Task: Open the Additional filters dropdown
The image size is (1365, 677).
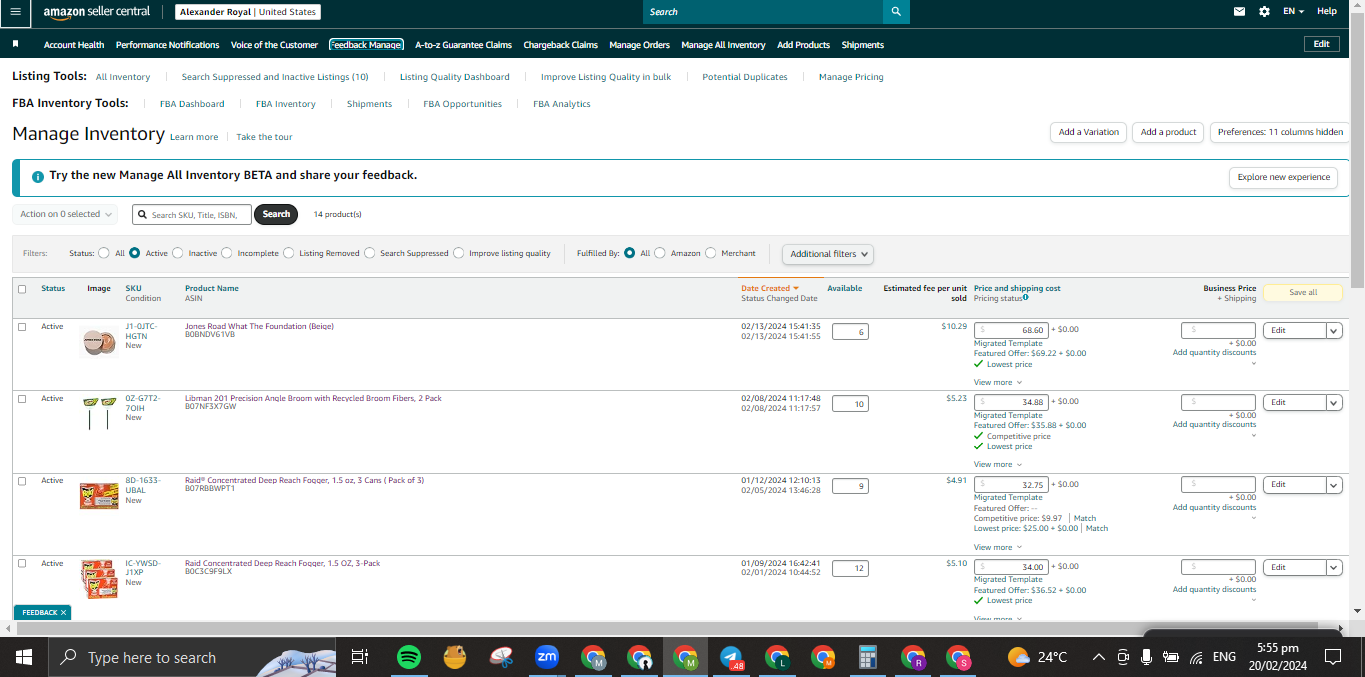Action: click(x=828, y=254)
